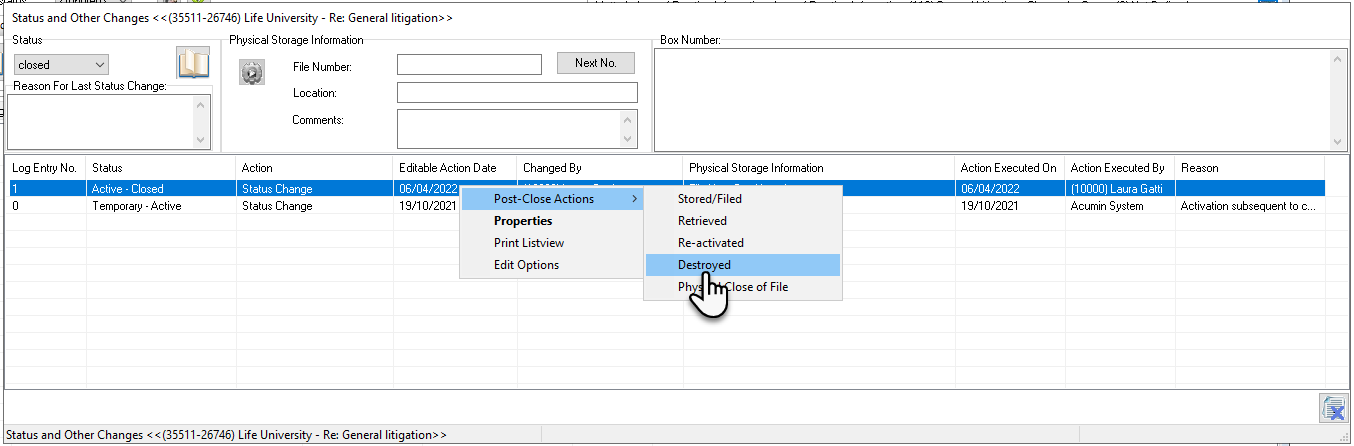Image resolution: width=1354 pixels, height=446 pixels.
Task: Click the Next No. button
Action: 596,63
